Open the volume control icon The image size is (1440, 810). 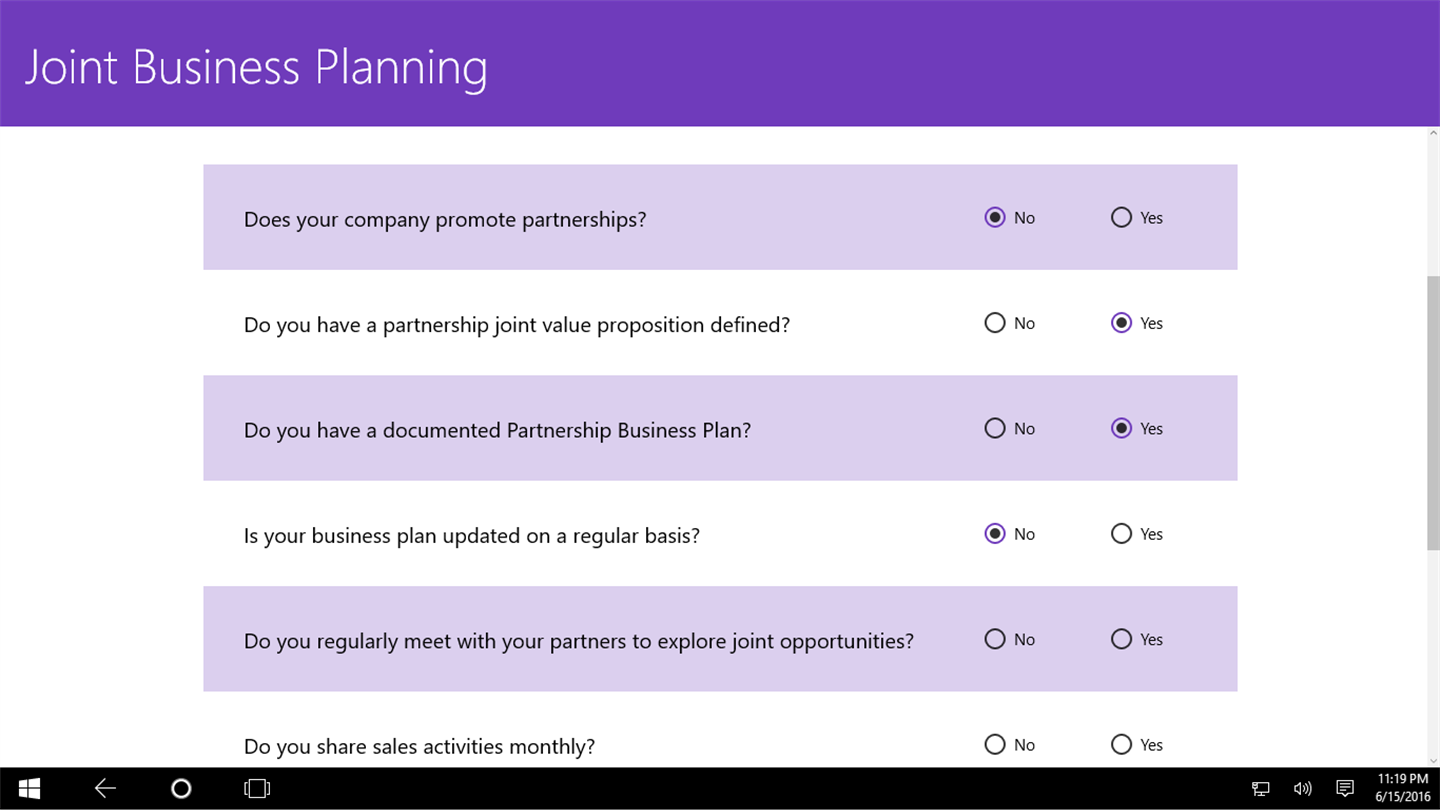1302,789
